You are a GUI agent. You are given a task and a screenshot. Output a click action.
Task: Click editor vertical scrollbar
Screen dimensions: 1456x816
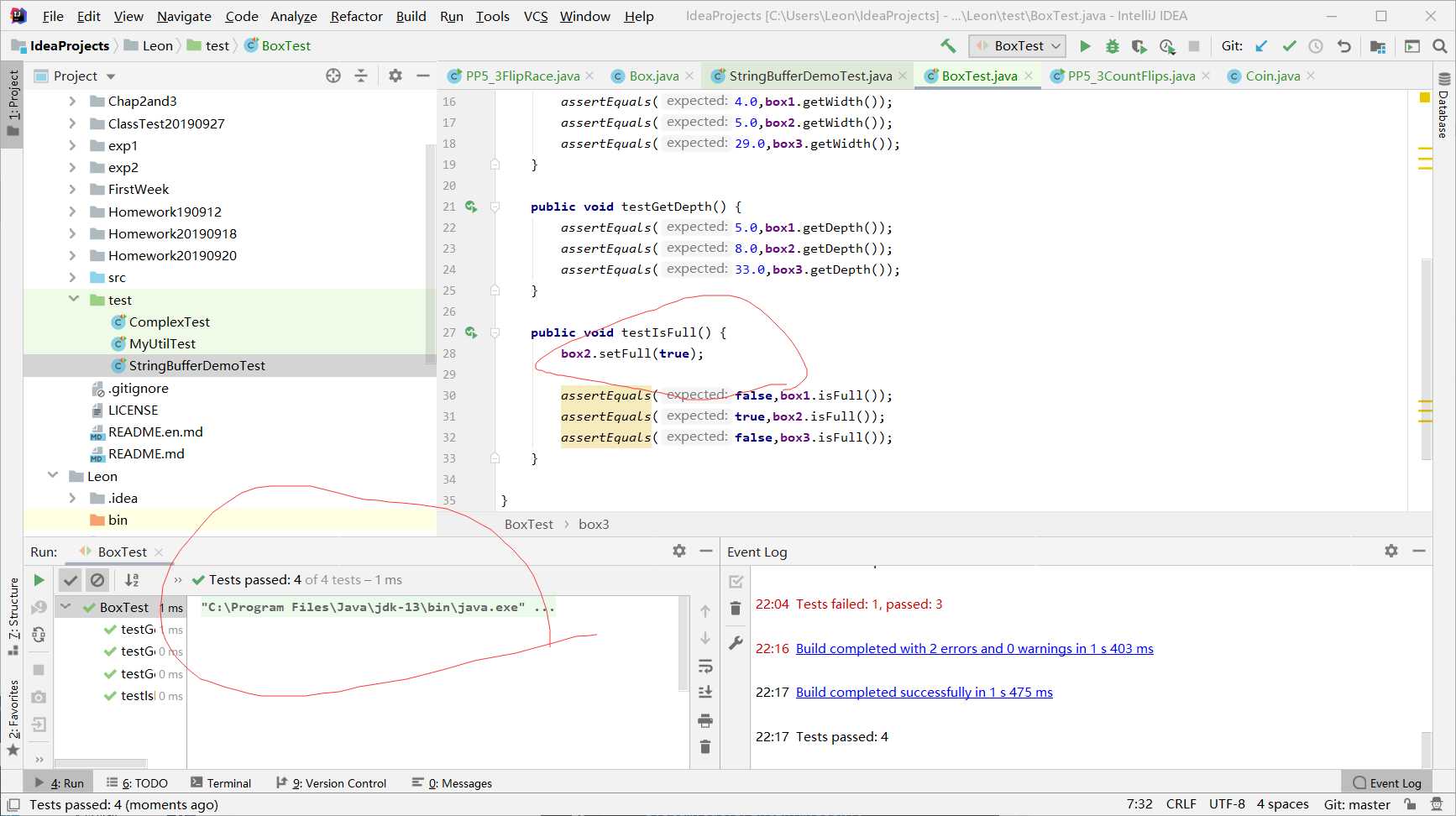(1426, 359)
